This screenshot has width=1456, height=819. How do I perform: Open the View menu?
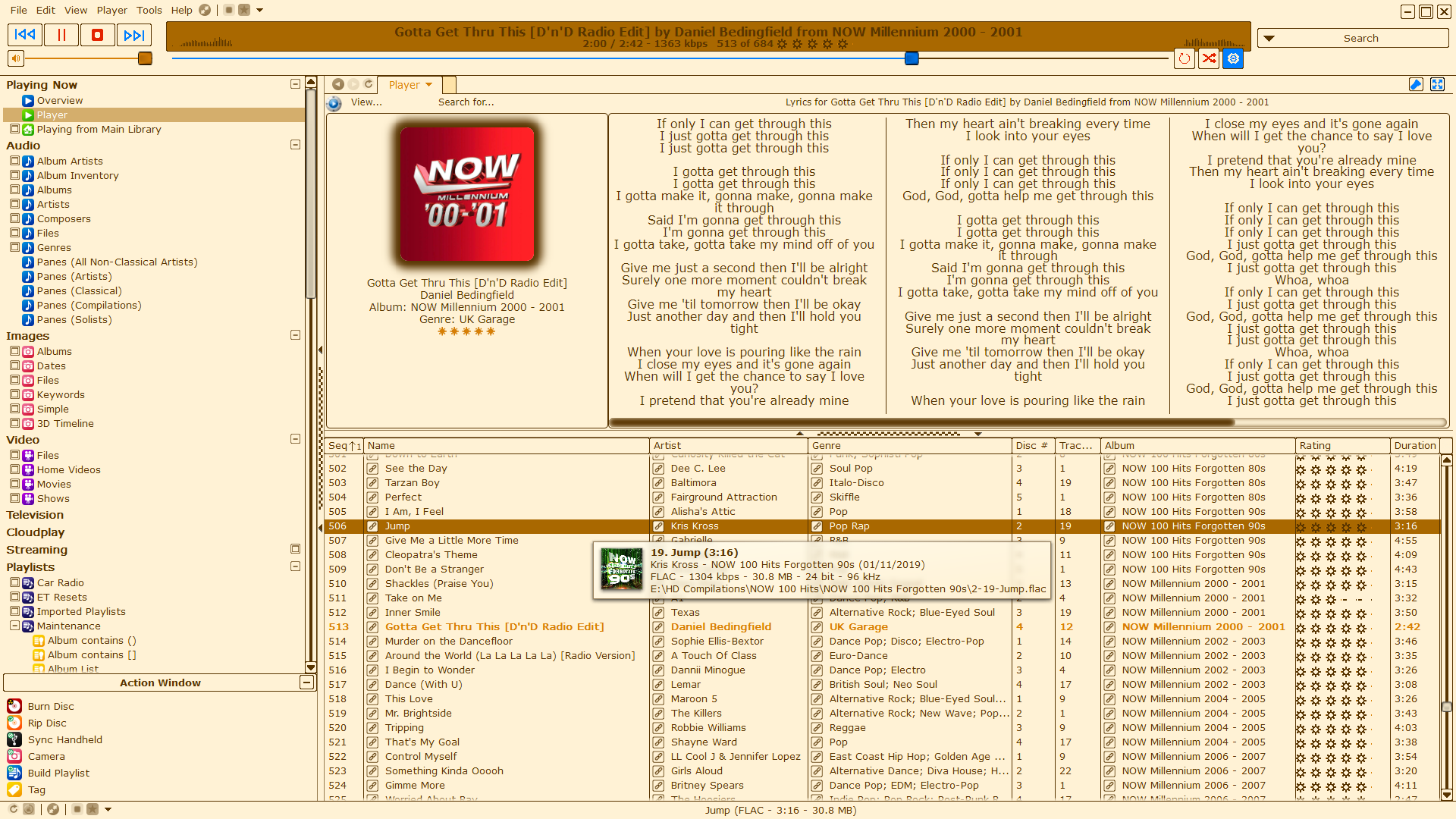(x=76, y=10)
